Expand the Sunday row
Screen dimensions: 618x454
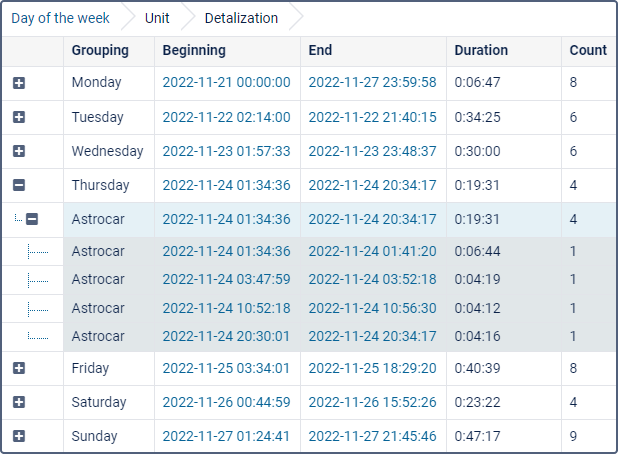coord(19,436)
